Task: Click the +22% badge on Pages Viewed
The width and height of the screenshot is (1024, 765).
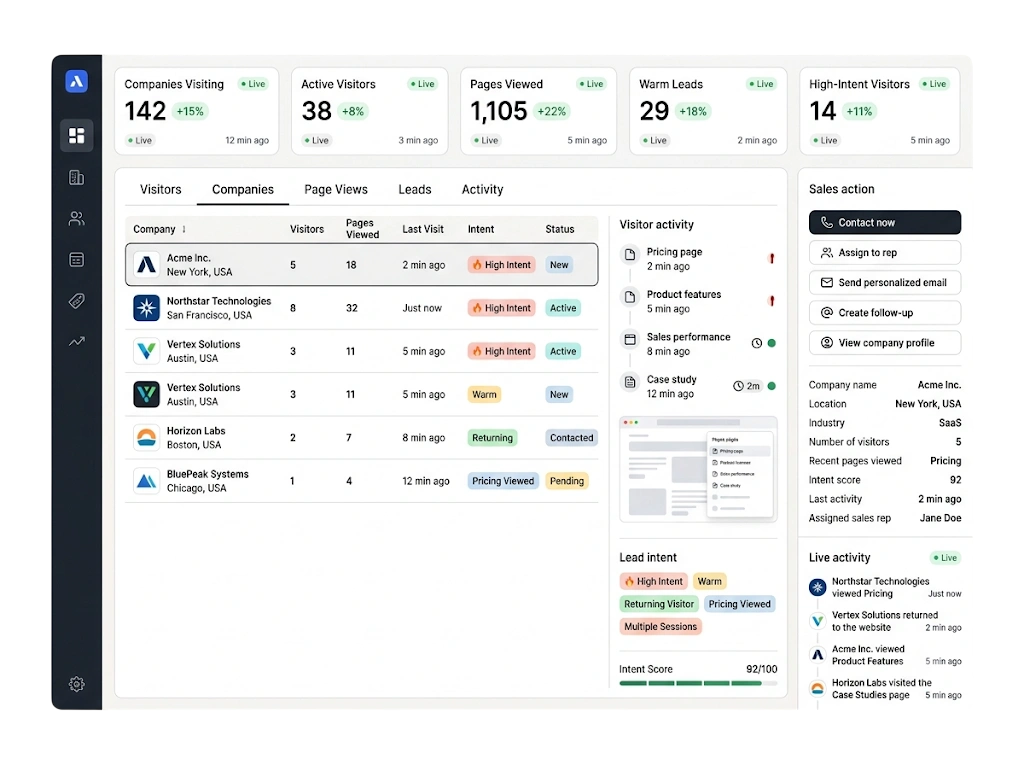Action: click(552, 112)
